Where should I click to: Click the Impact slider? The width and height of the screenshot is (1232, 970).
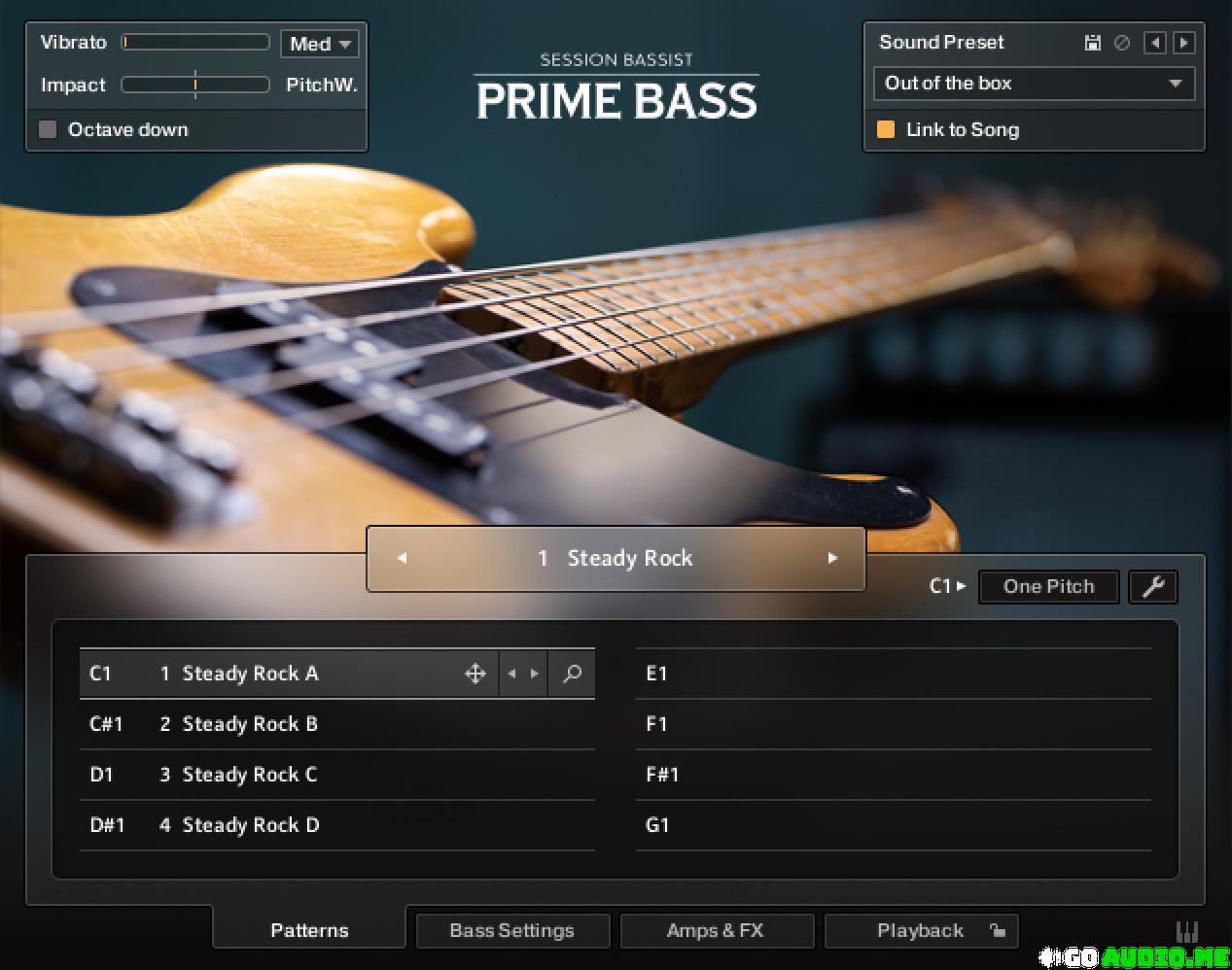coord(195,85)
